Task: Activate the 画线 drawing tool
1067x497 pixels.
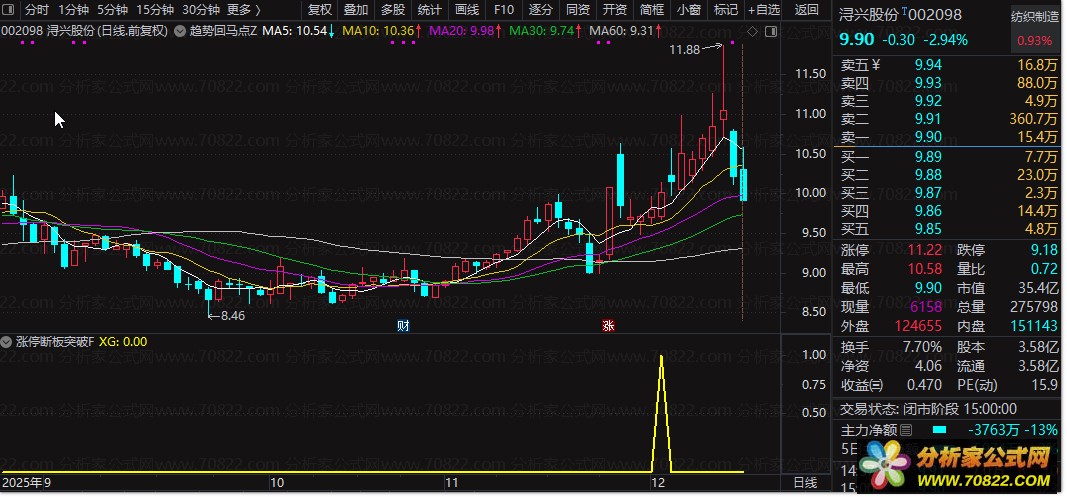Action: pos(467,10)
